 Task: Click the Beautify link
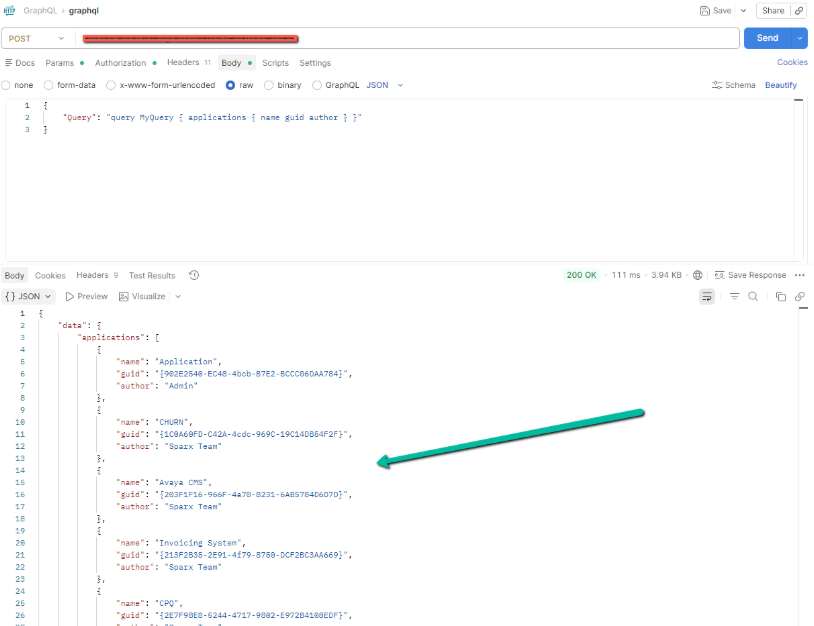[781, 85]
